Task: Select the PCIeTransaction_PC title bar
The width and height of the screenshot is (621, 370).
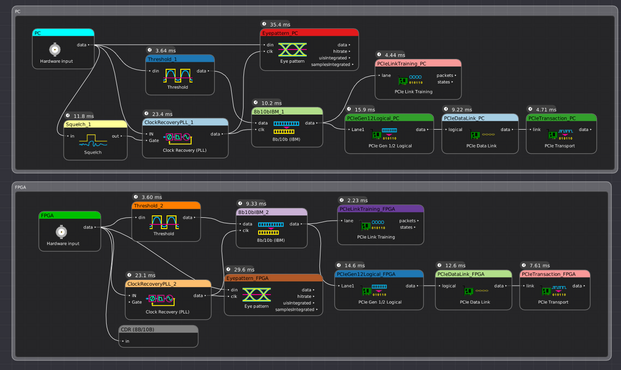Action: tap(561, 118)
